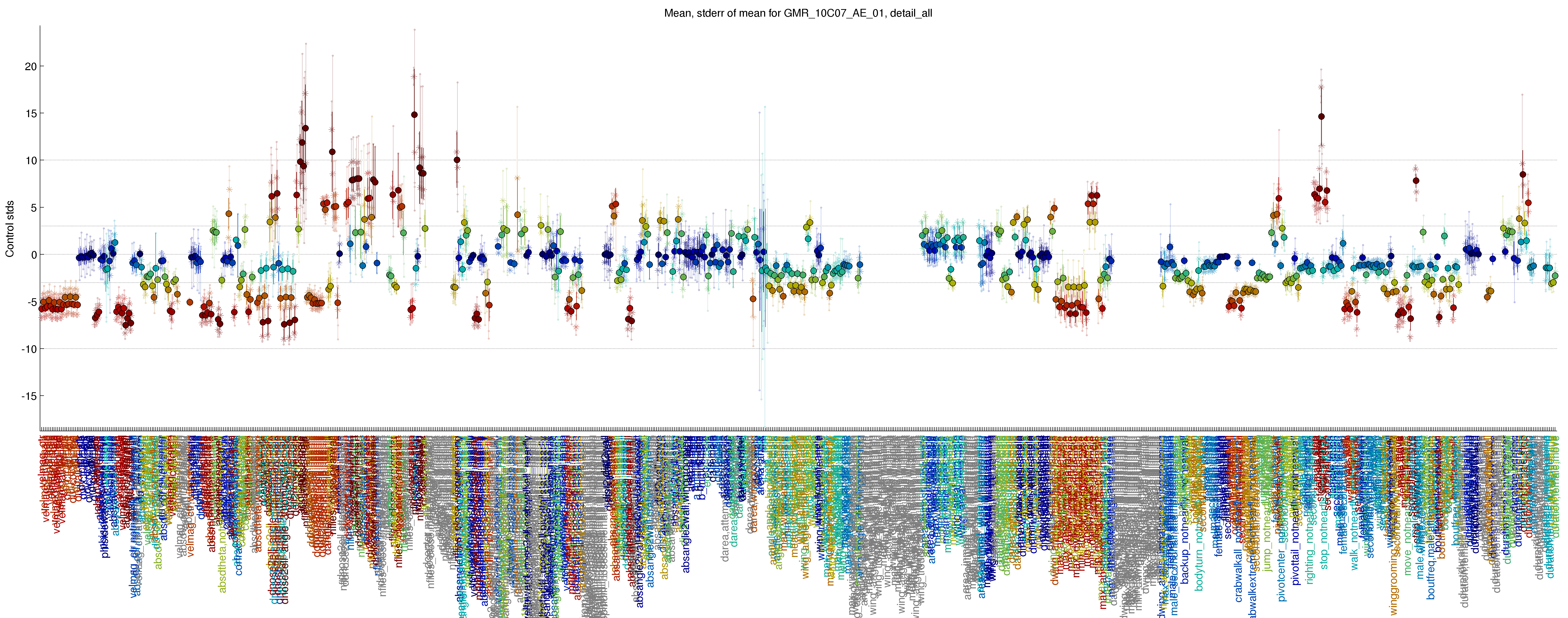1568x618 pixels.
Task: Click the y-axis tick label 20
Action: point(30,66)
